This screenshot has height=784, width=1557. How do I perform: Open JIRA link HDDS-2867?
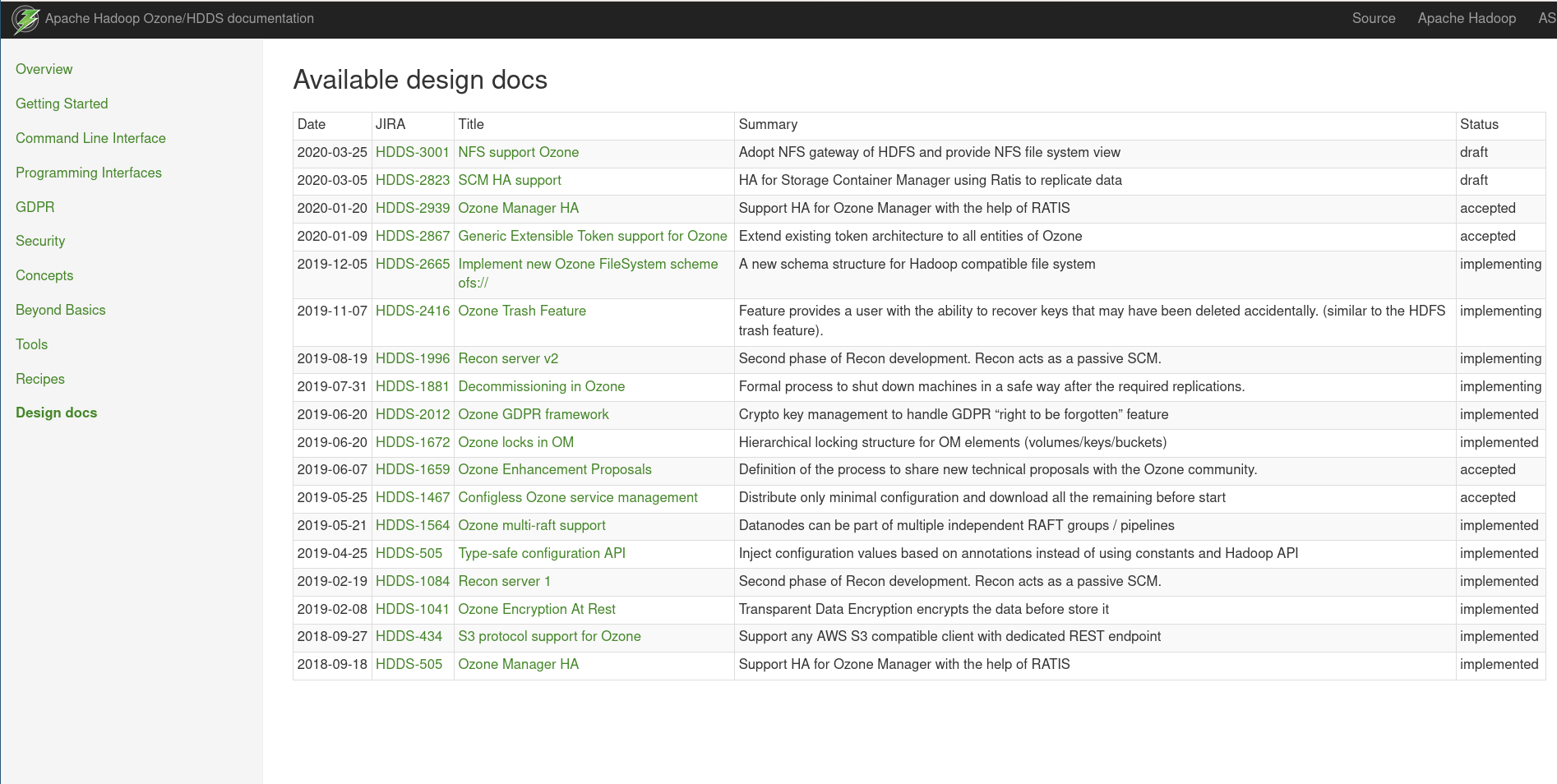(413, 236)
